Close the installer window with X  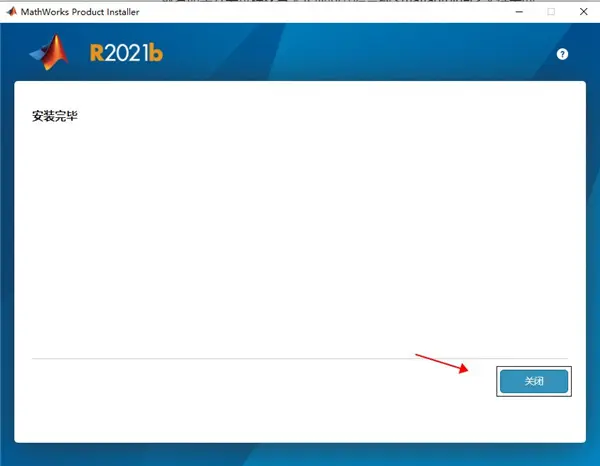coord(583,12)
